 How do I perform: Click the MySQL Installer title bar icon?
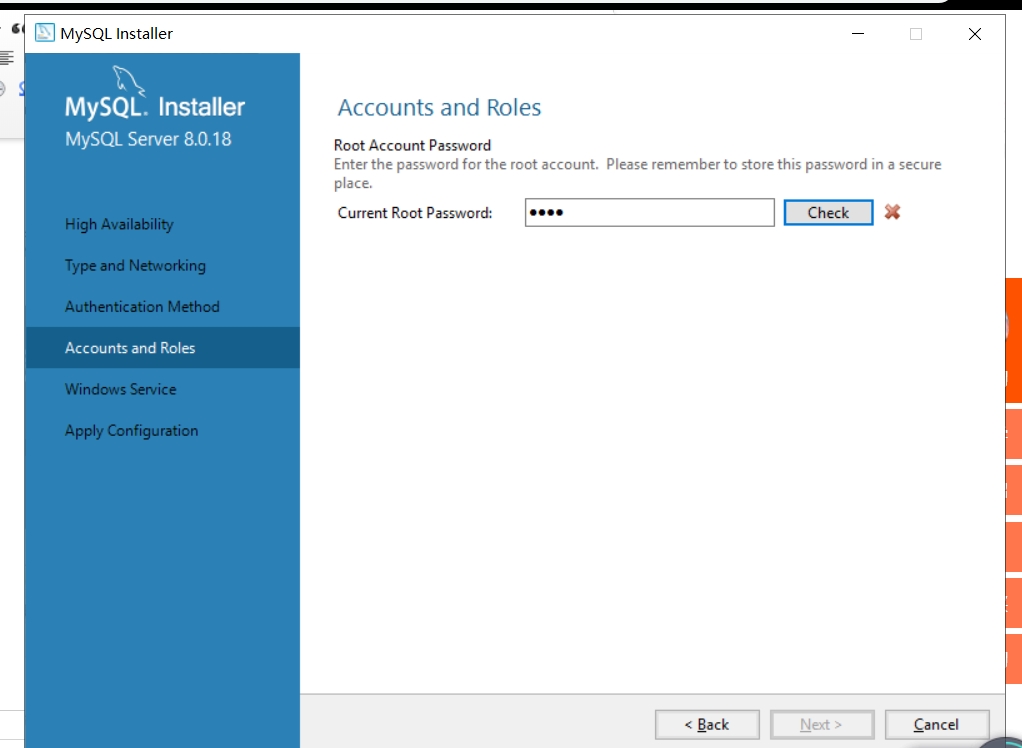pos(44,33)
